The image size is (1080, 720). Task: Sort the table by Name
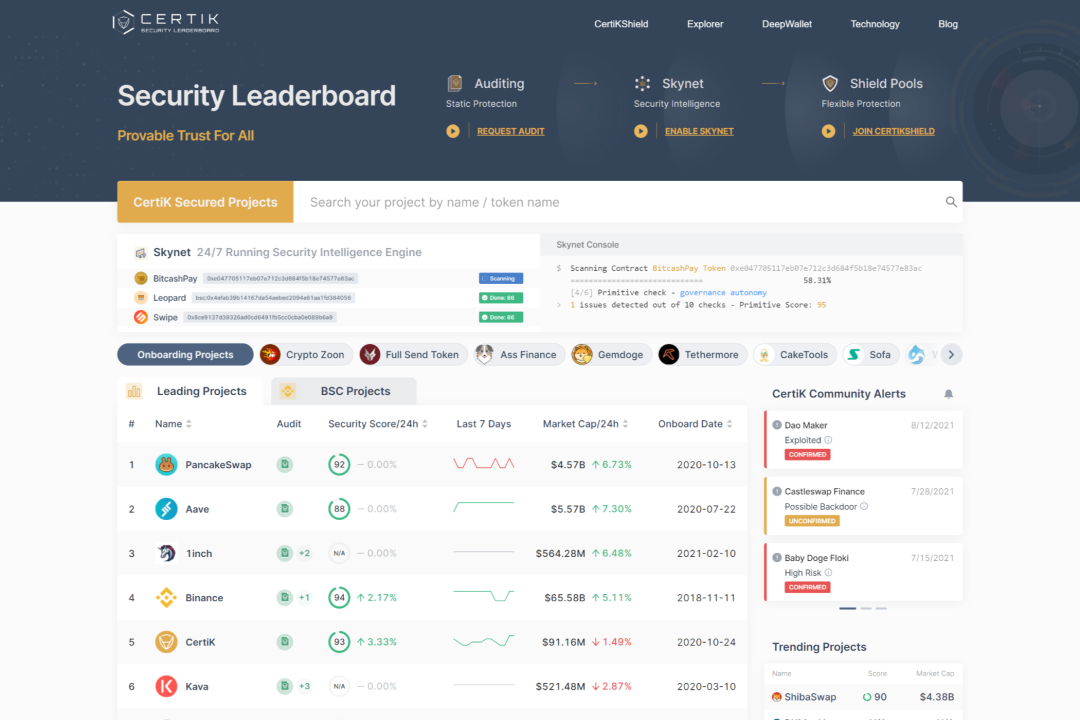(x=173, y=424)
